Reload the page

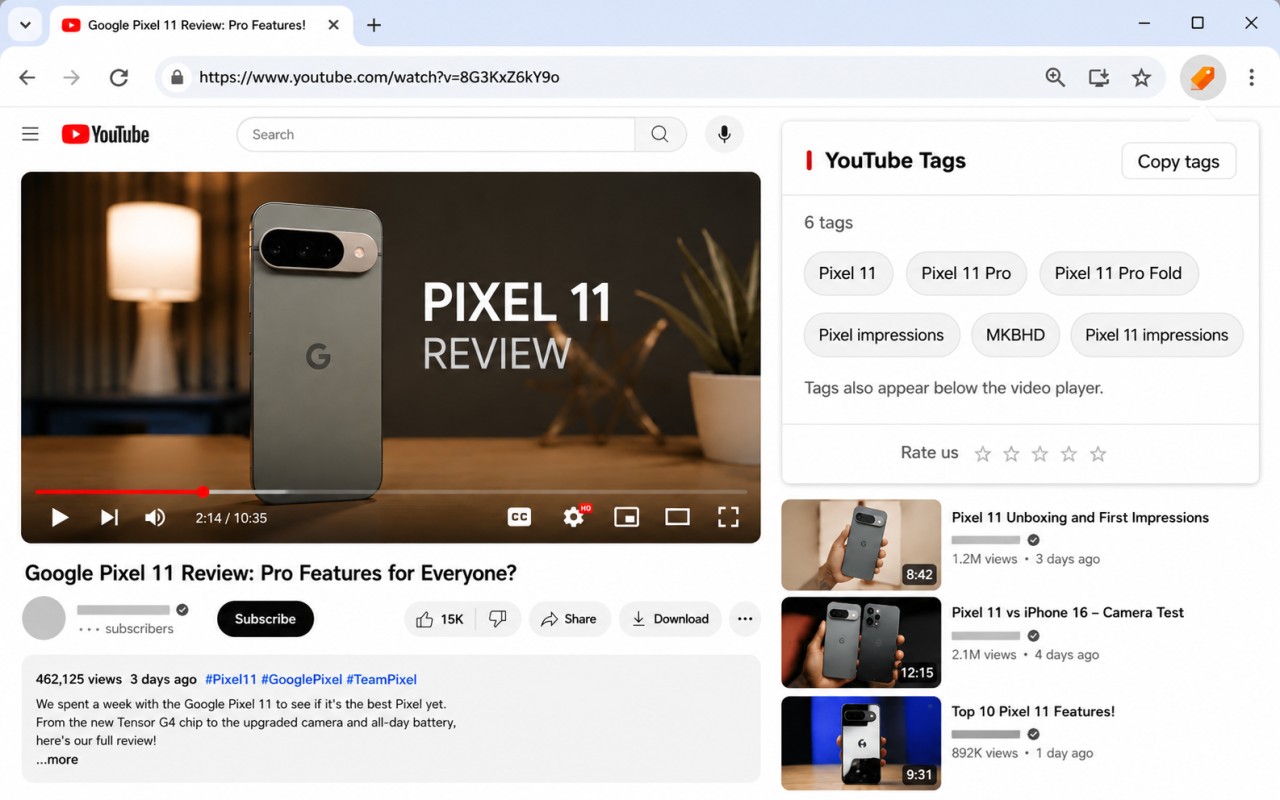click(x=119, y=78)
